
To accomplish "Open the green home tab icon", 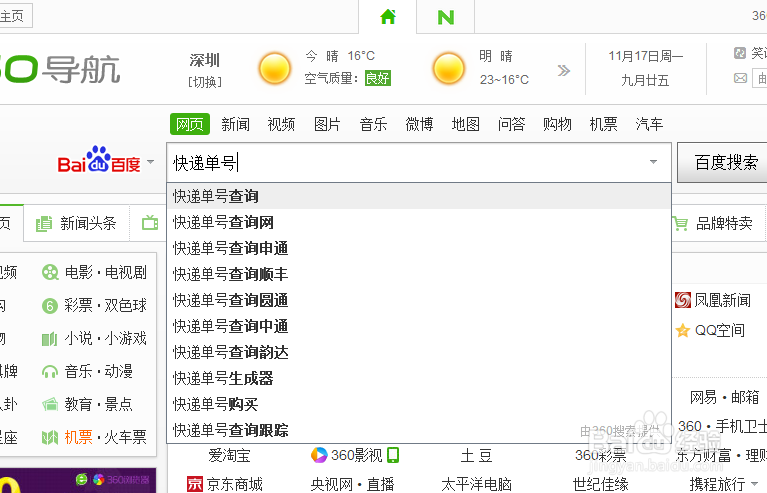I will click(388, 17).
